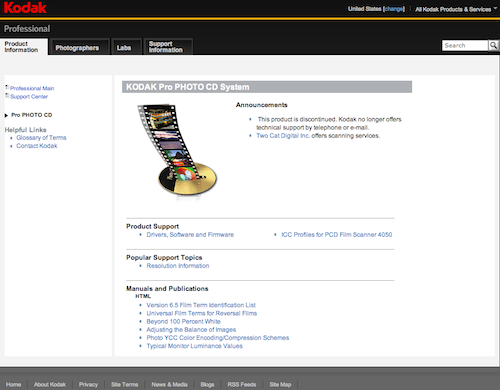Open Typical Monitor Luminance Values

coord(194,346)
